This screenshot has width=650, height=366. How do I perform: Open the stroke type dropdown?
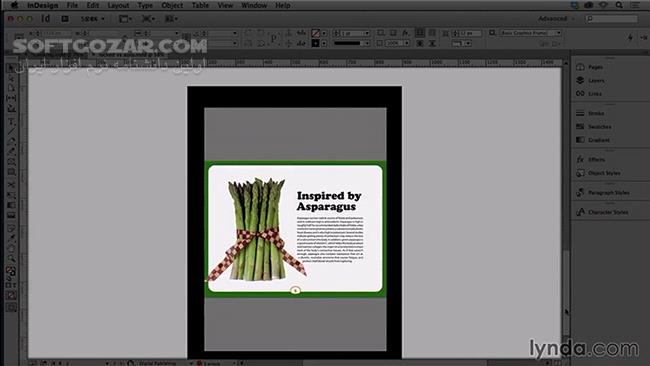367,43
